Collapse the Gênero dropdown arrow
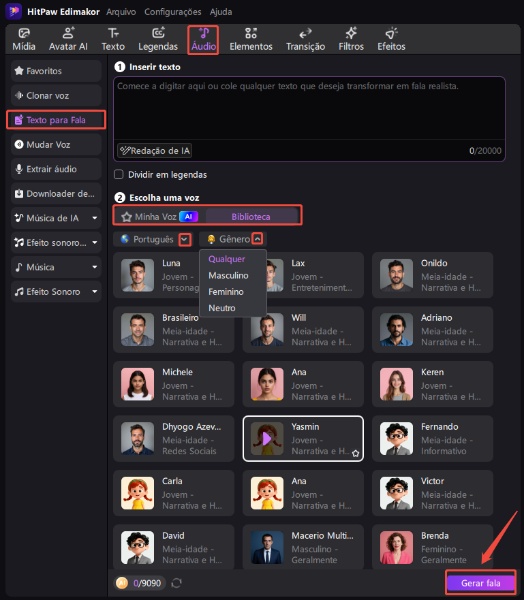 [258, 239]
